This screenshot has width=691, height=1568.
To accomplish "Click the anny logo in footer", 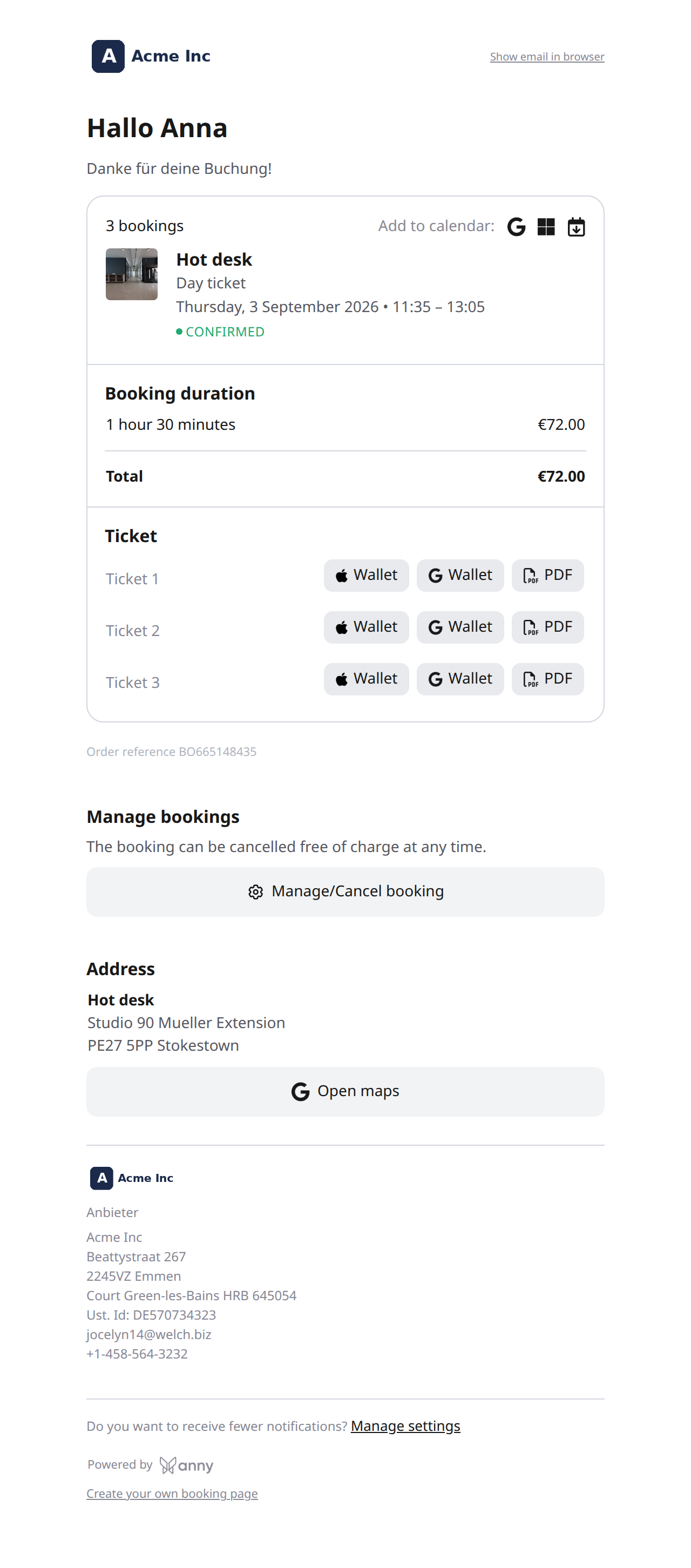I will pyautogui.click(x=186, y=1464).
